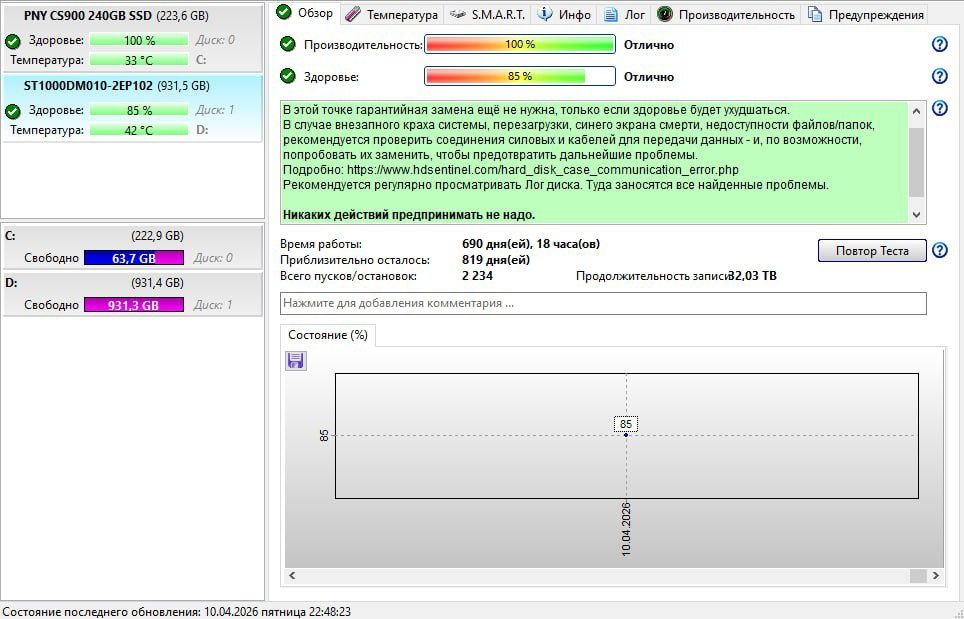The image size is (964, 619).
Task: Click the Продолжительность записи value 2,03 TB
Action: click(753, 276)
